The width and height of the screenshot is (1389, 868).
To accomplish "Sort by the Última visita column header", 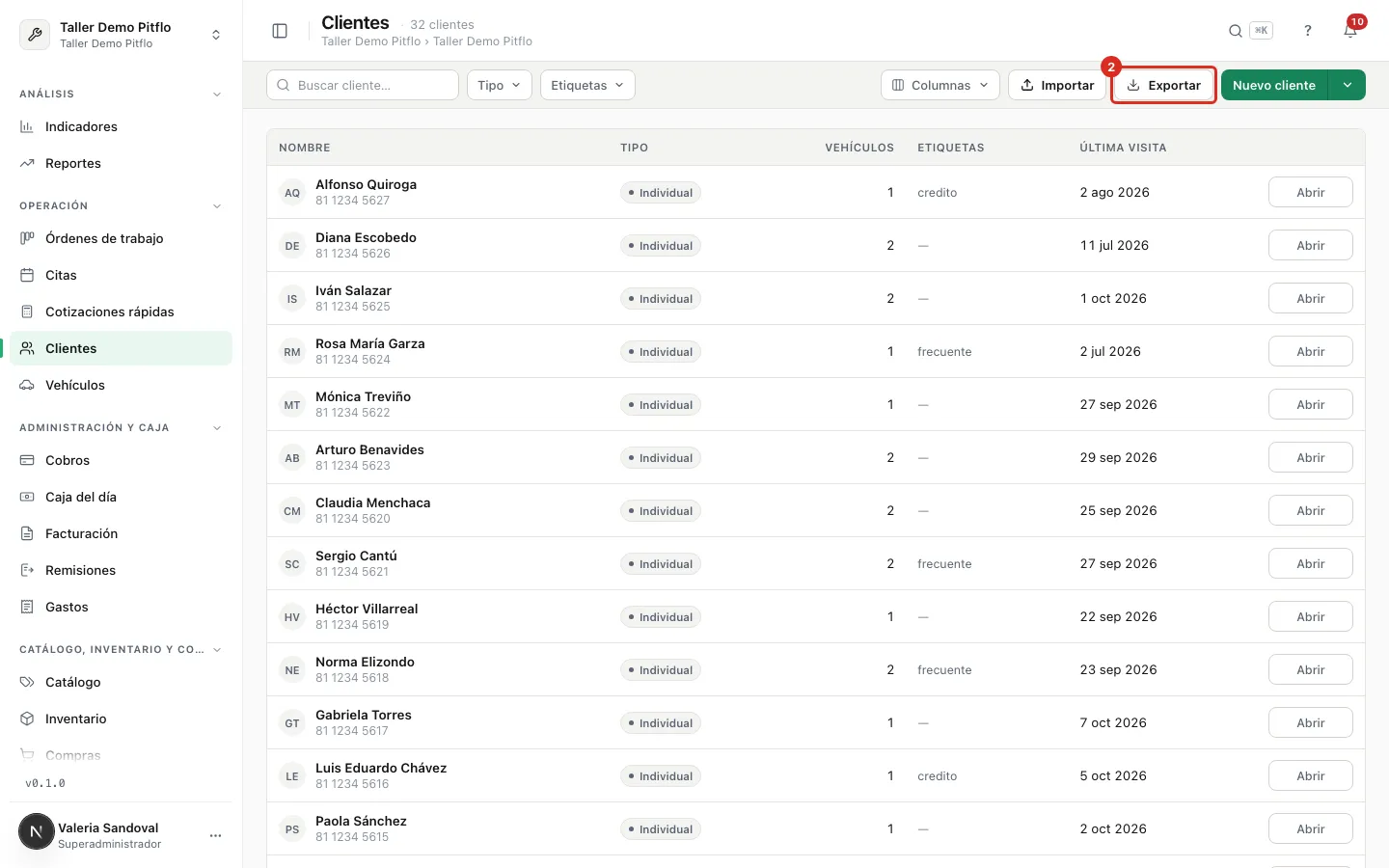I will pos(1123,148).
